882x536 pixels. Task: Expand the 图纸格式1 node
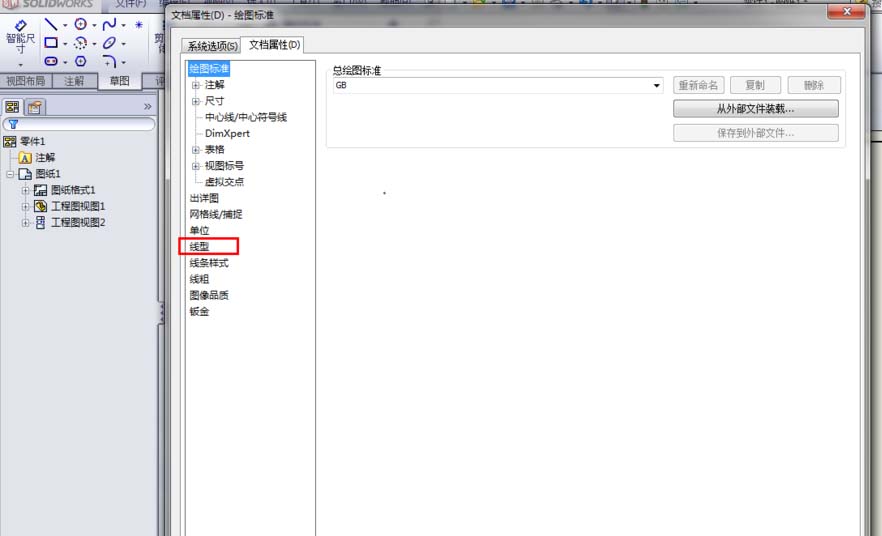(25, 191)
